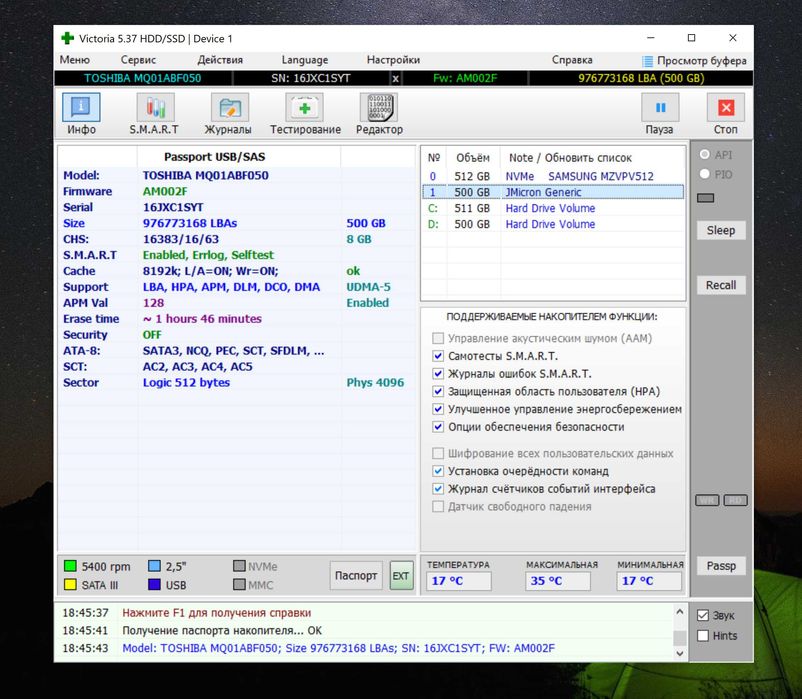
Task: Click the Passp button
Action: [721, 566]
